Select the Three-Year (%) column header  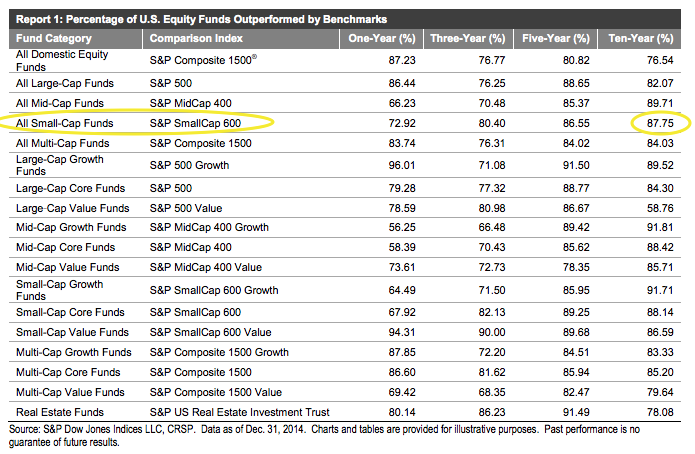(467, 38)
